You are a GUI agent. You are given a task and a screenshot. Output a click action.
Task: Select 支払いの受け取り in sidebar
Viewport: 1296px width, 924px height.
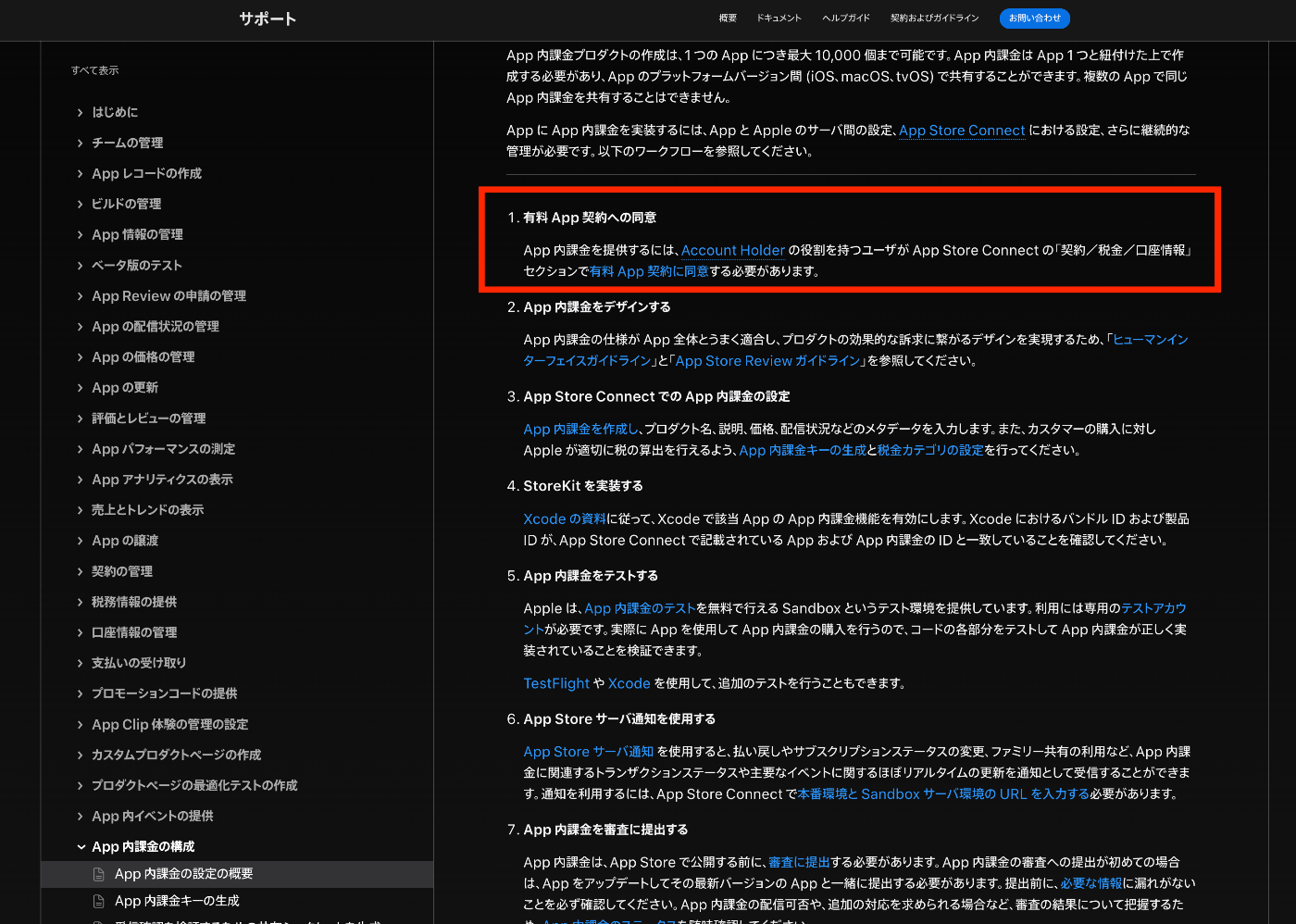pos(139,664)
